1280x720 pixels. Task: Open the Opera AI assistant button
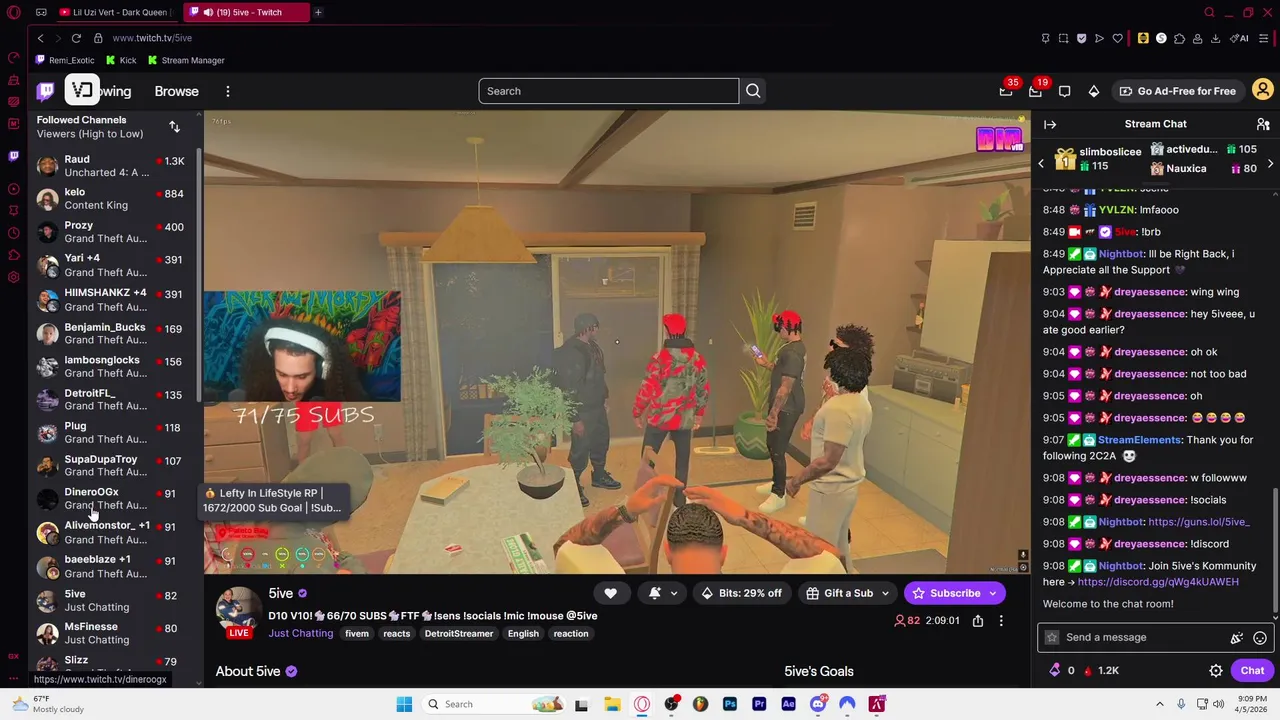pos(1241,38)
